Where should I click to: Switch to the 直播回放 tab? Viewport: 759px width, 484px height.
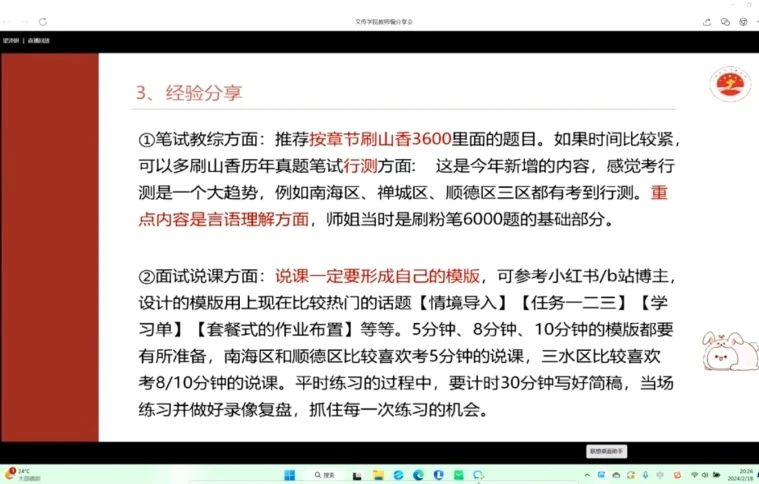(39, 40)
